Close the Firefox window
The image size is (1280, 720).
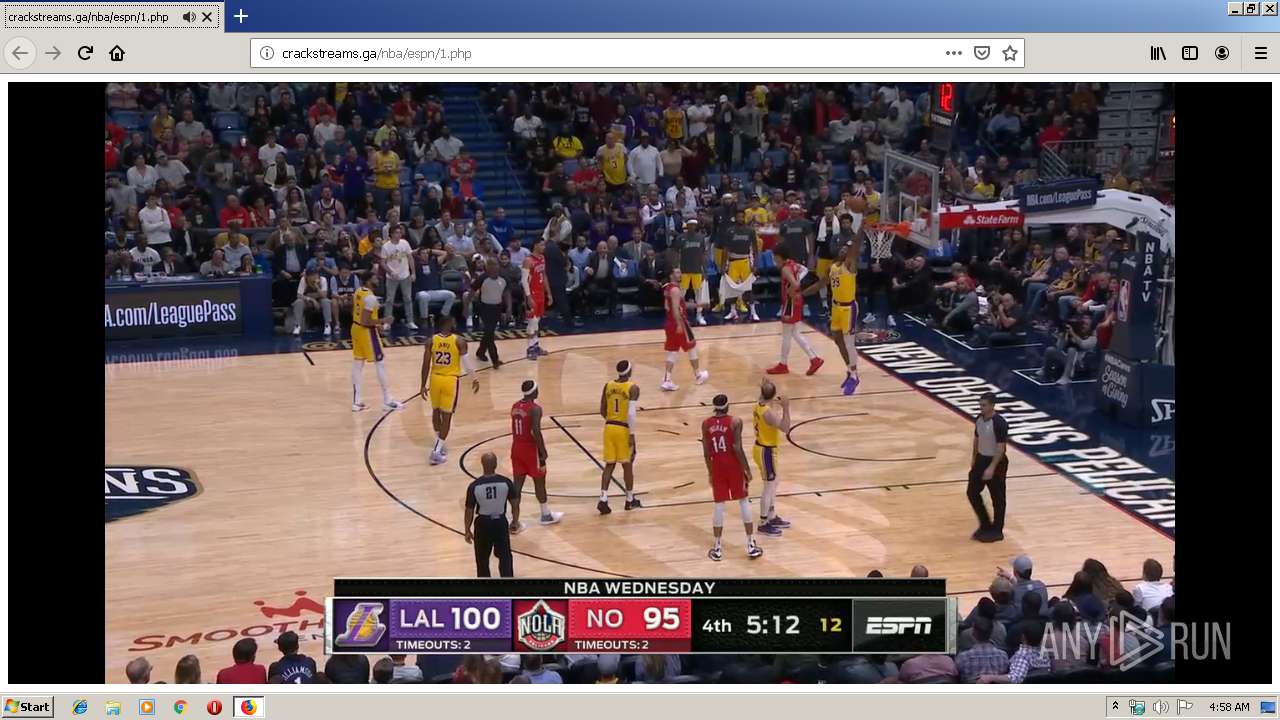[1268, 8]
